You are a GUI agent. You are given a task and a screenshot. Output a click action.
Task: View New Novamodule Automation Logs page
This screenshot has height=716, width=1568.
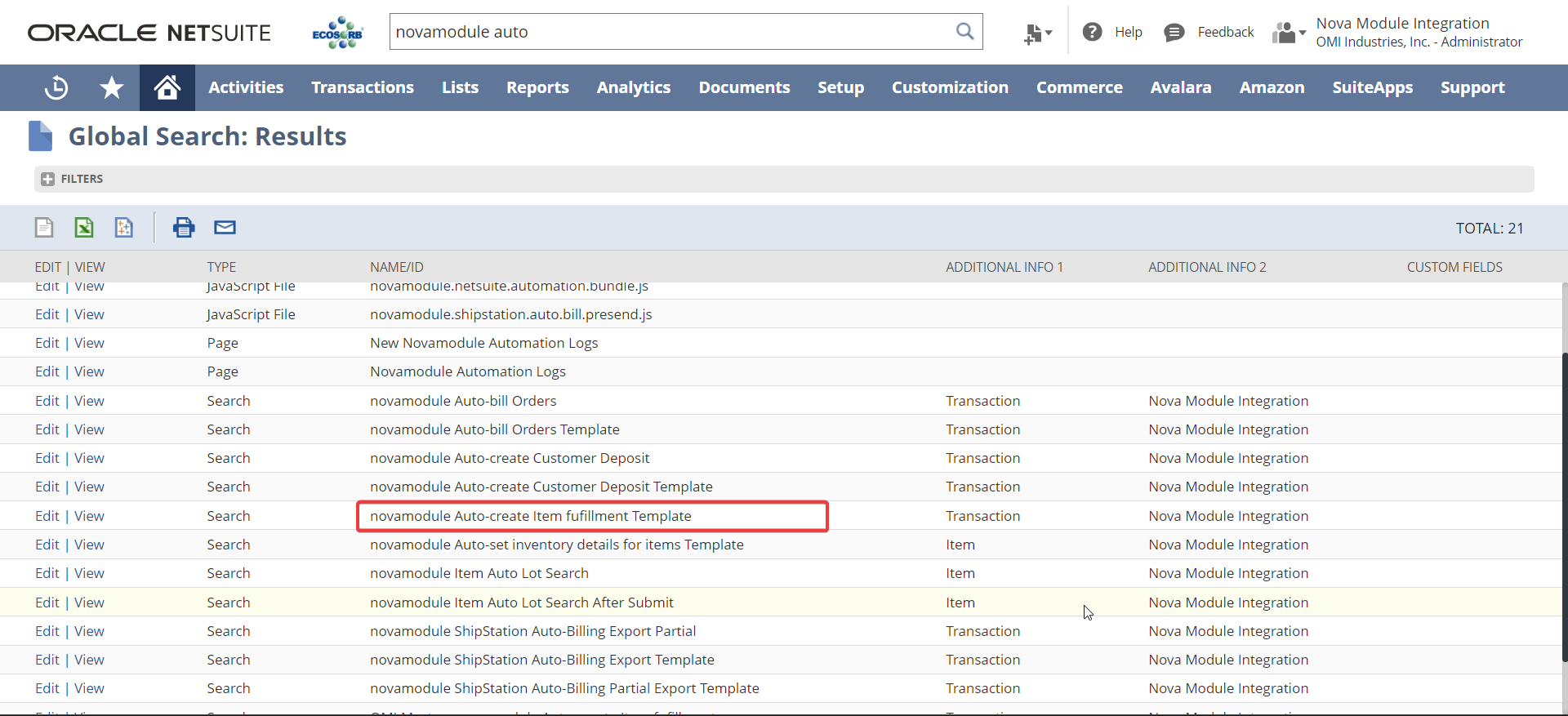89,343
